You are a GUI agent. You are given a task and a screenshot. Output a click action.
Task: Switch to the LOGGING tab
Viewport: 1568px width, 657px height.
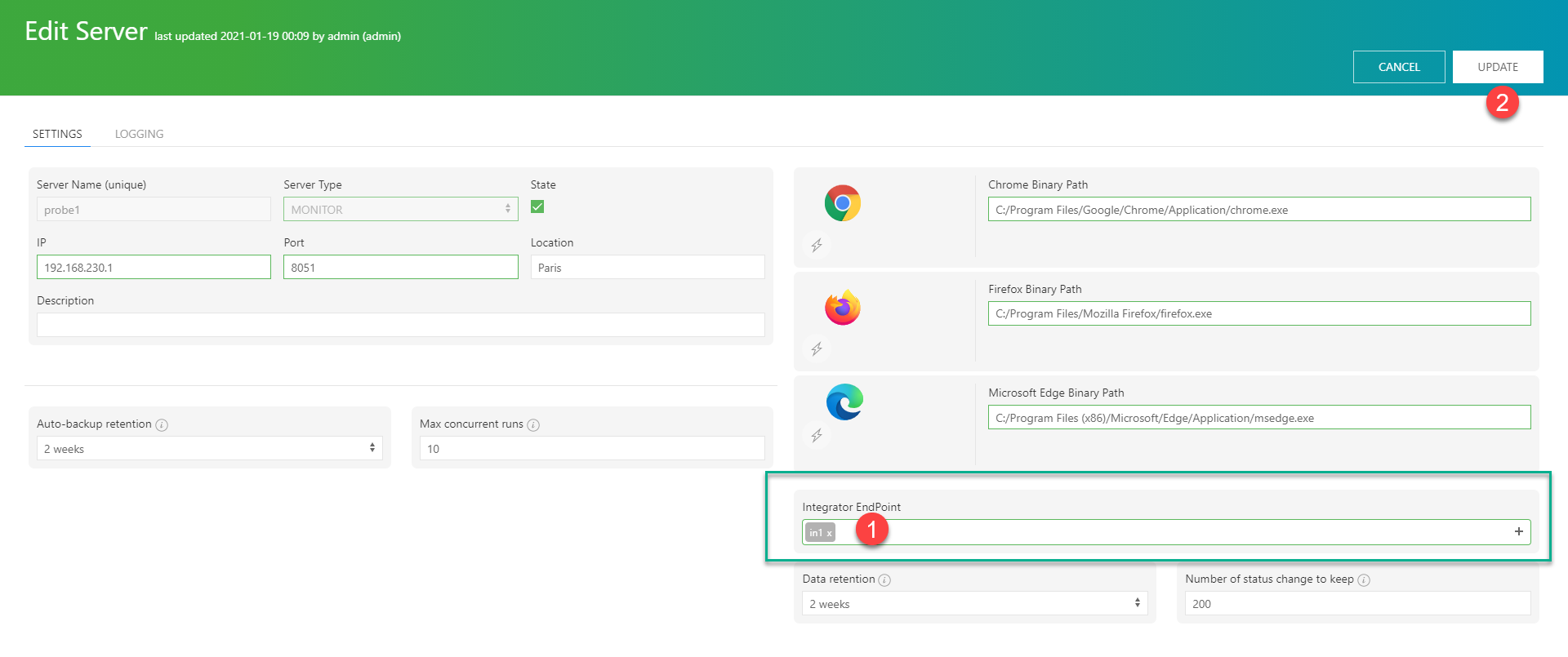tap(139, 134)
